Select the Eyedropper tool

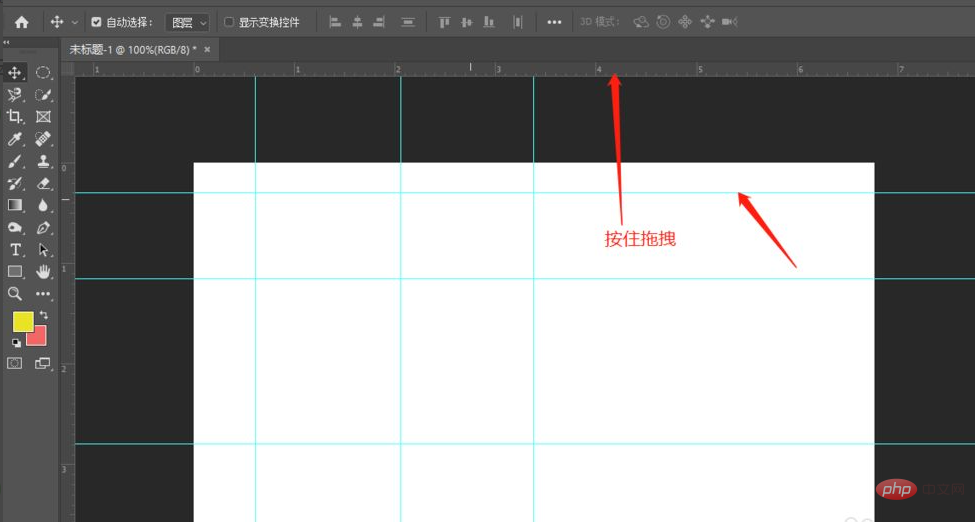(14, 139)
